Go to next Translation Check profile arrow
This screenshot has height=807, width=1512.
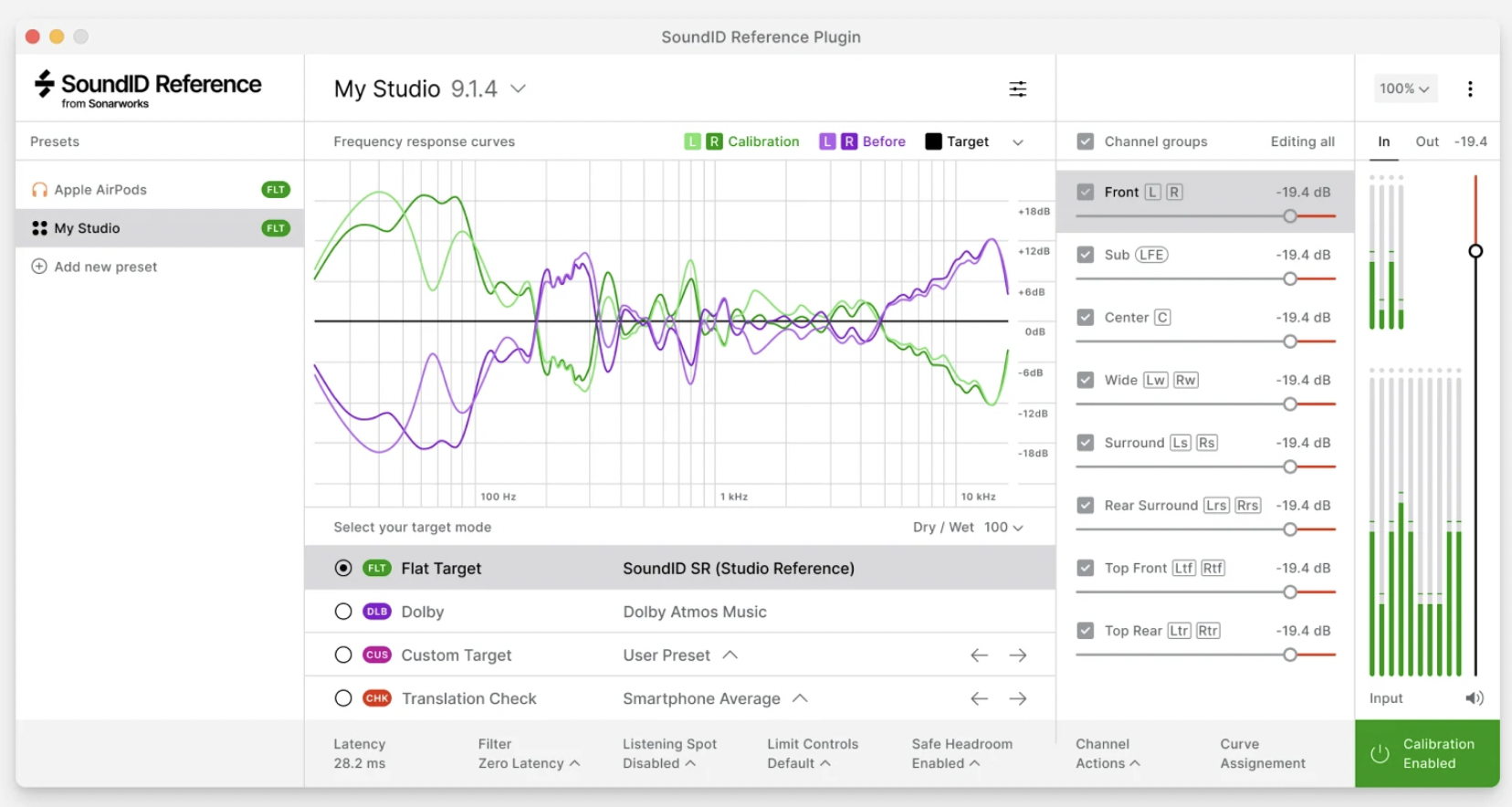point(1018,698)
